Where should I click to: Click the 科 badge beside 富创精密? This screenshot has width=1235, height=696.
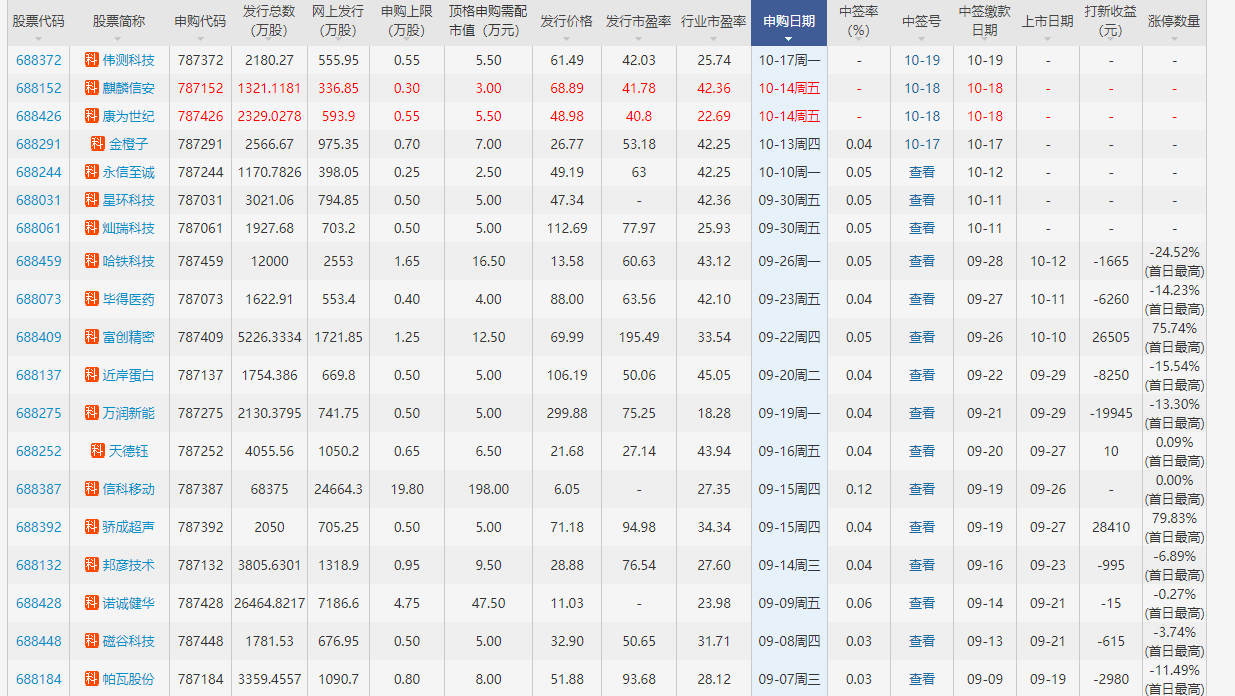click(x=92, y=337)
